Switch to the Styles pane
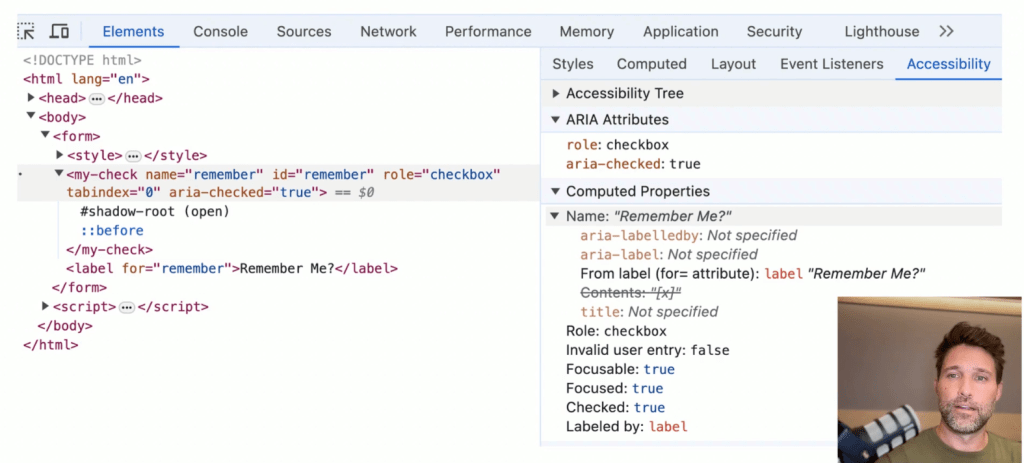 573,64
